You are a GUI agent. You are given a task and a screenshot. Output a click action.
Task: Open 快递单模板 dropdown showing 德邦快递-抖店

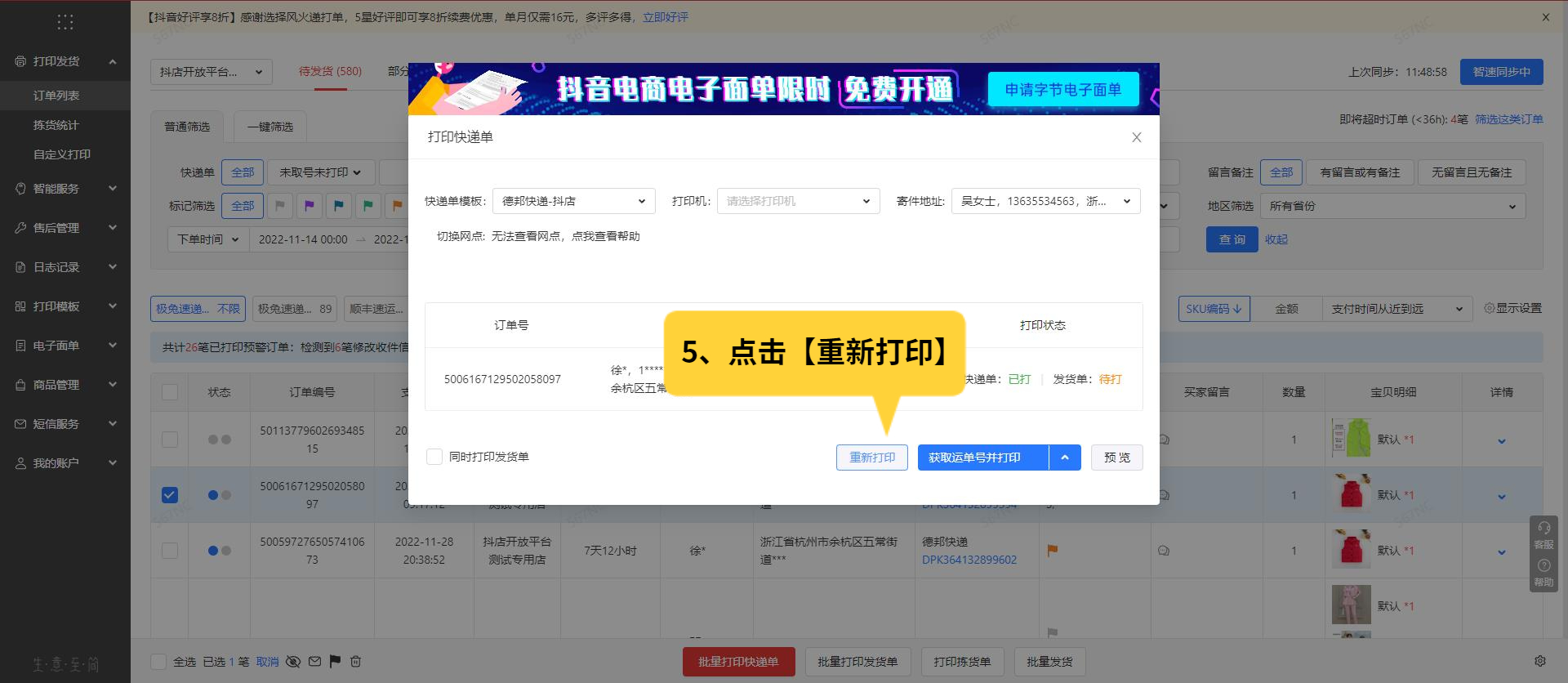(573, 201)
